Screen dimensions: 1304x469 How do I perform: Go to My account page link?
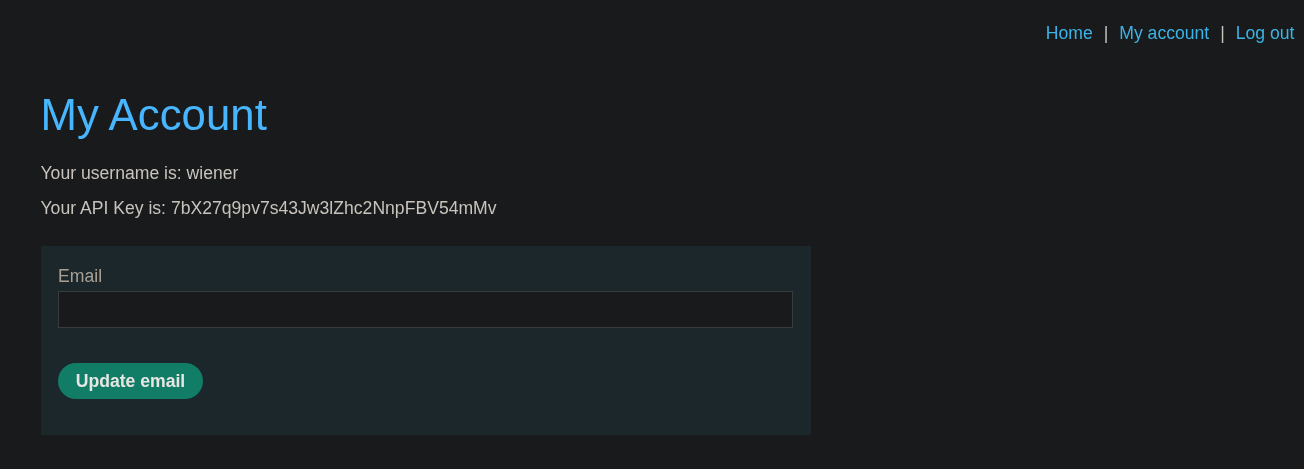[1163, 33]
